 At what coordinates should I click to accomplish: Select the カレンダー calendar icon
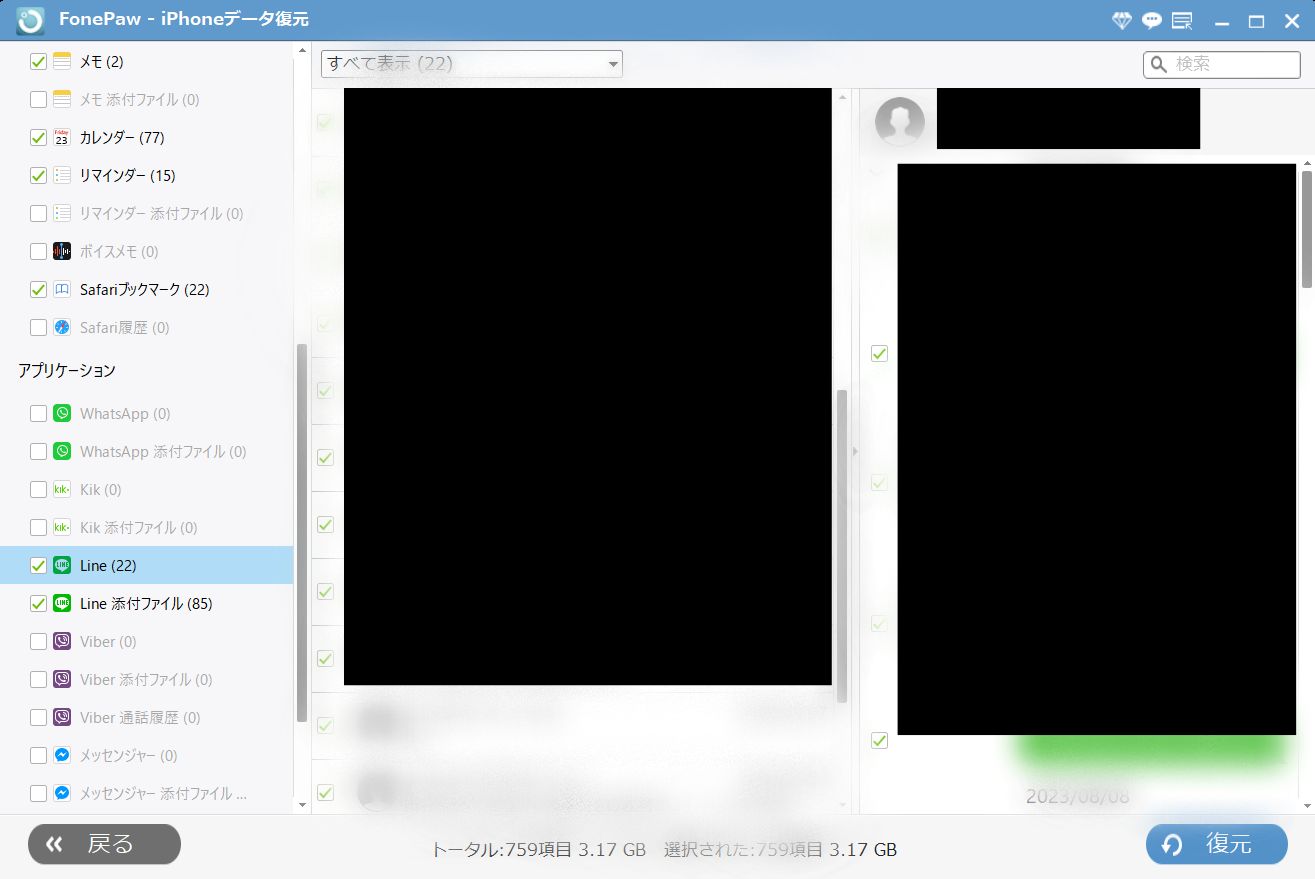[62, 138]
